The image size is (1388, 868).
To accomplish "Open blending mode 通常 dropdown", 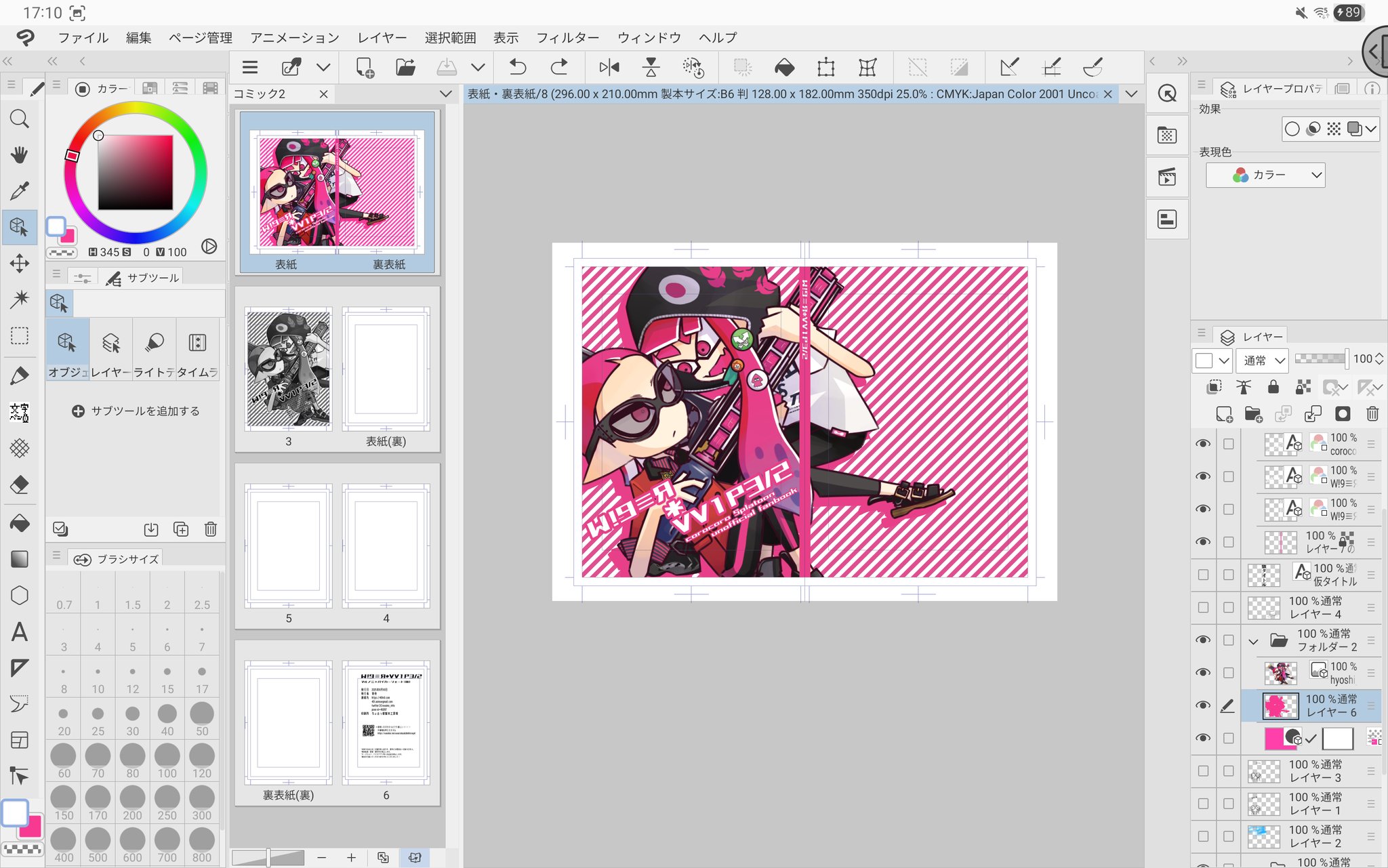I will (1262, 360).
